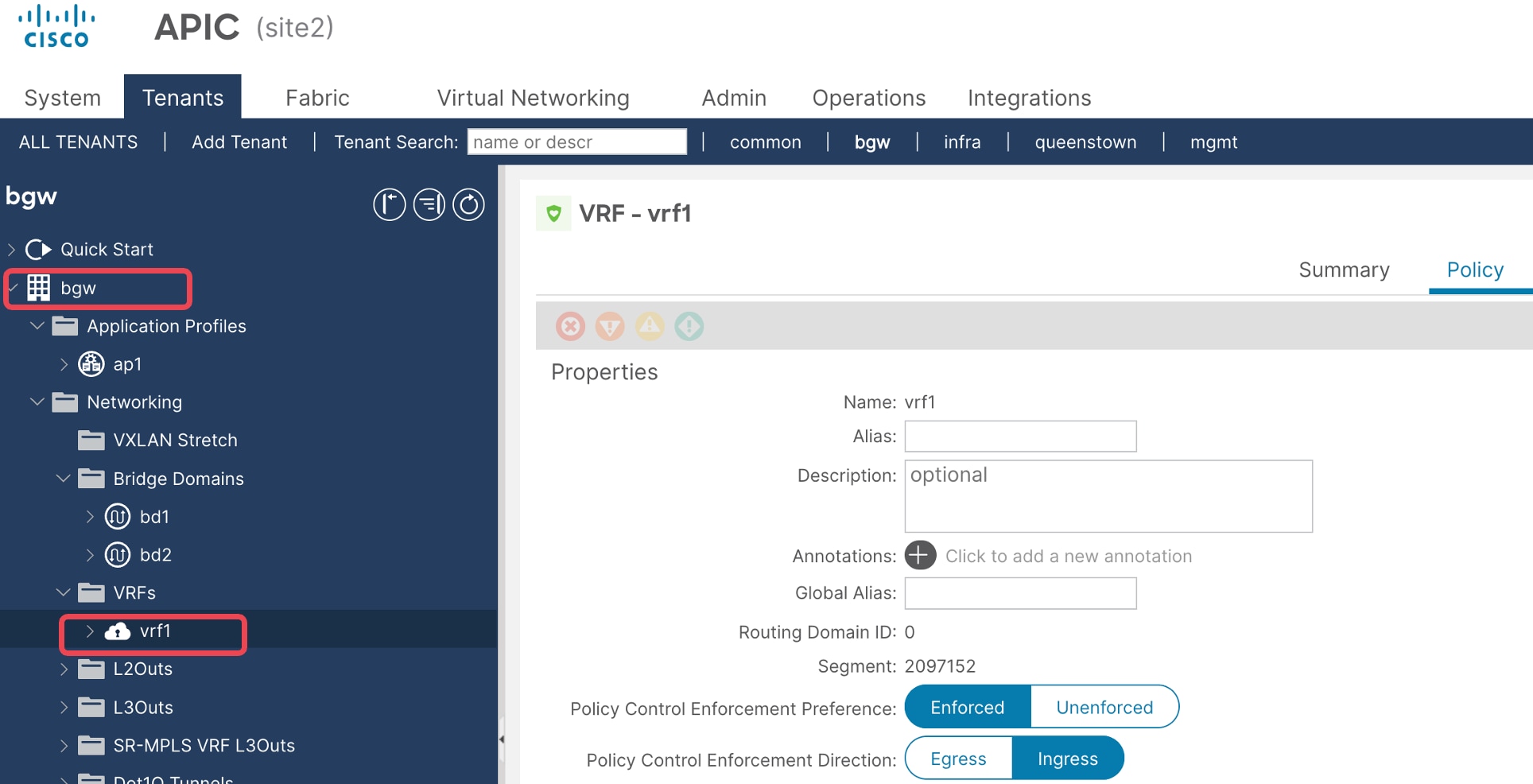Open the Integrations menu tab

click(1029, 98)
